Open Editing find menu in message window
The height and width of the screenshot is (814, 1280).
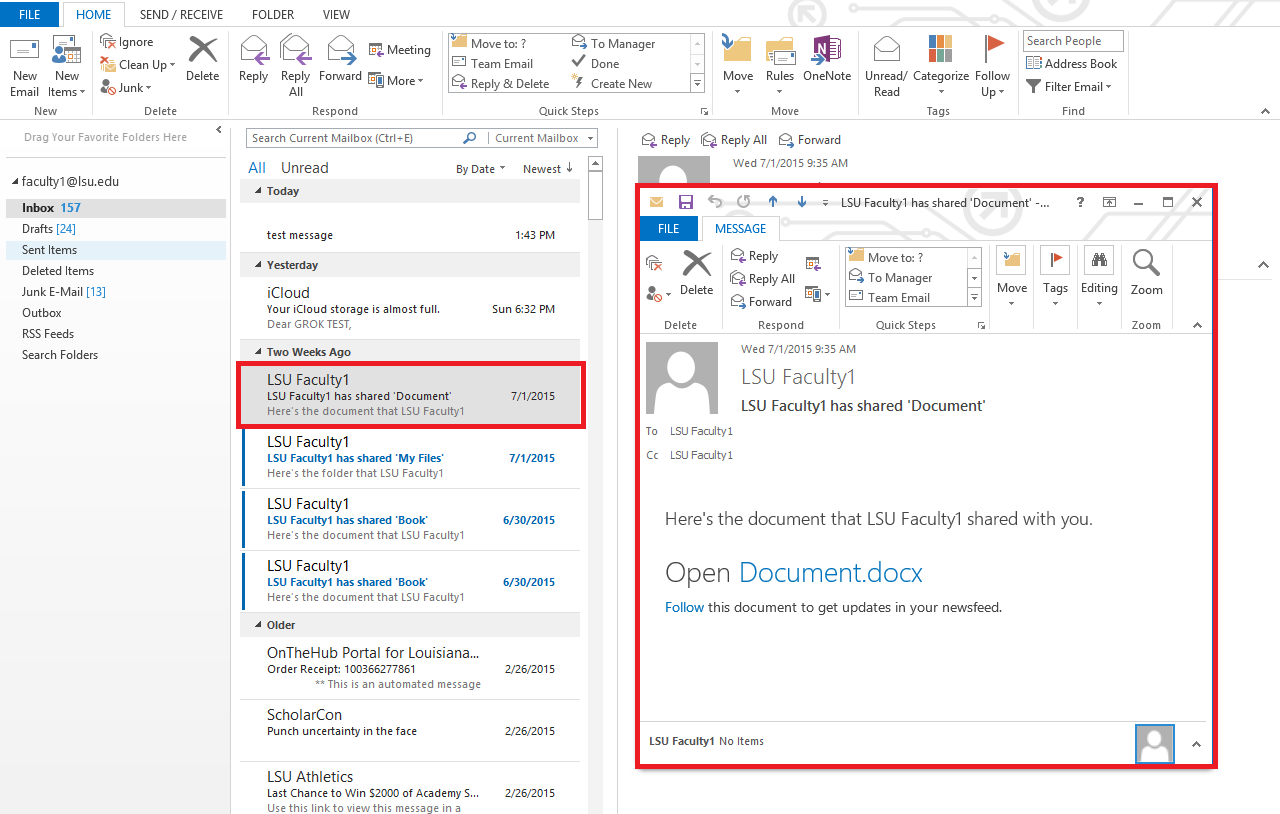click(x=1099, y=276)
